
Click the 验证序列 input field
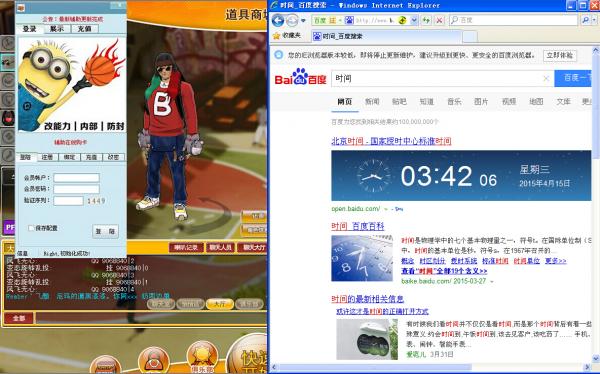click(68, 201)
